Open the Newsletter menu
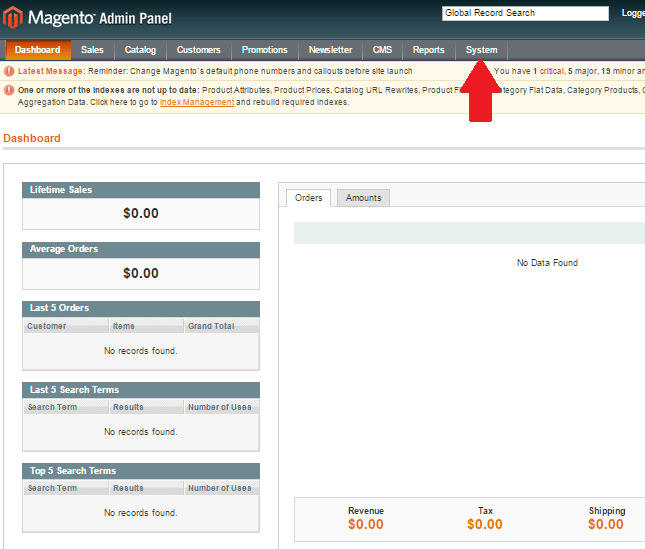The image size is (645, 549). (330, 50)
